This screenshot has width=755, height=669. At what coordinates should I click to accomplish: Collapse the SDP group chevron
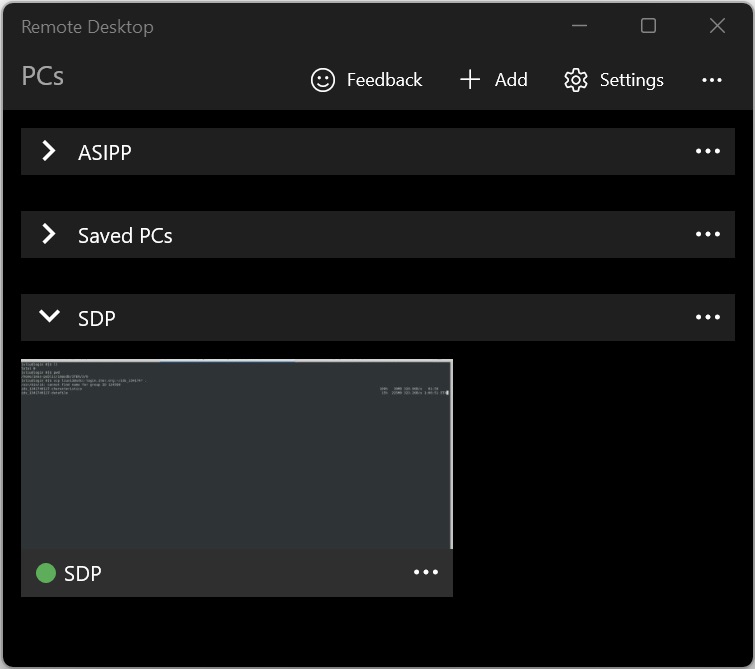[49, 316]
